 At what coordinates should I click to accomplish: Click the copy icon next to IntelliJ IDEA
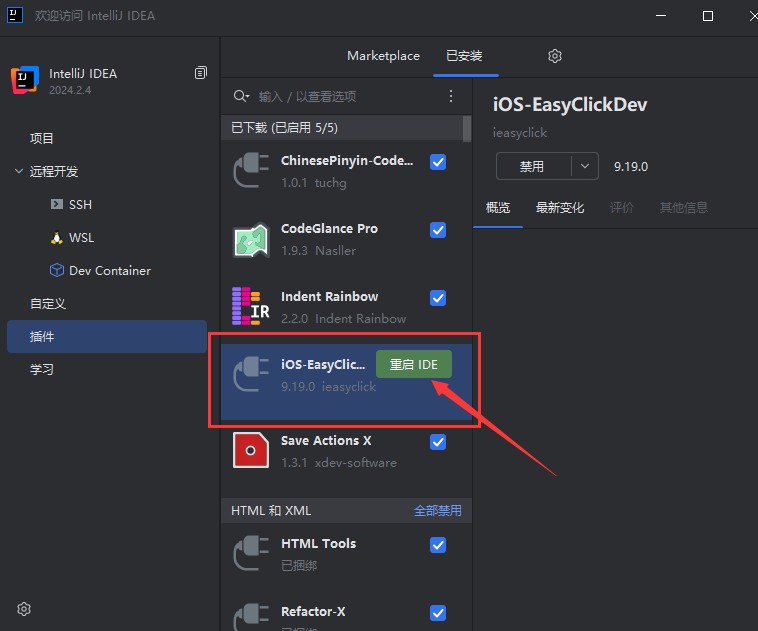tap(201, 73)
